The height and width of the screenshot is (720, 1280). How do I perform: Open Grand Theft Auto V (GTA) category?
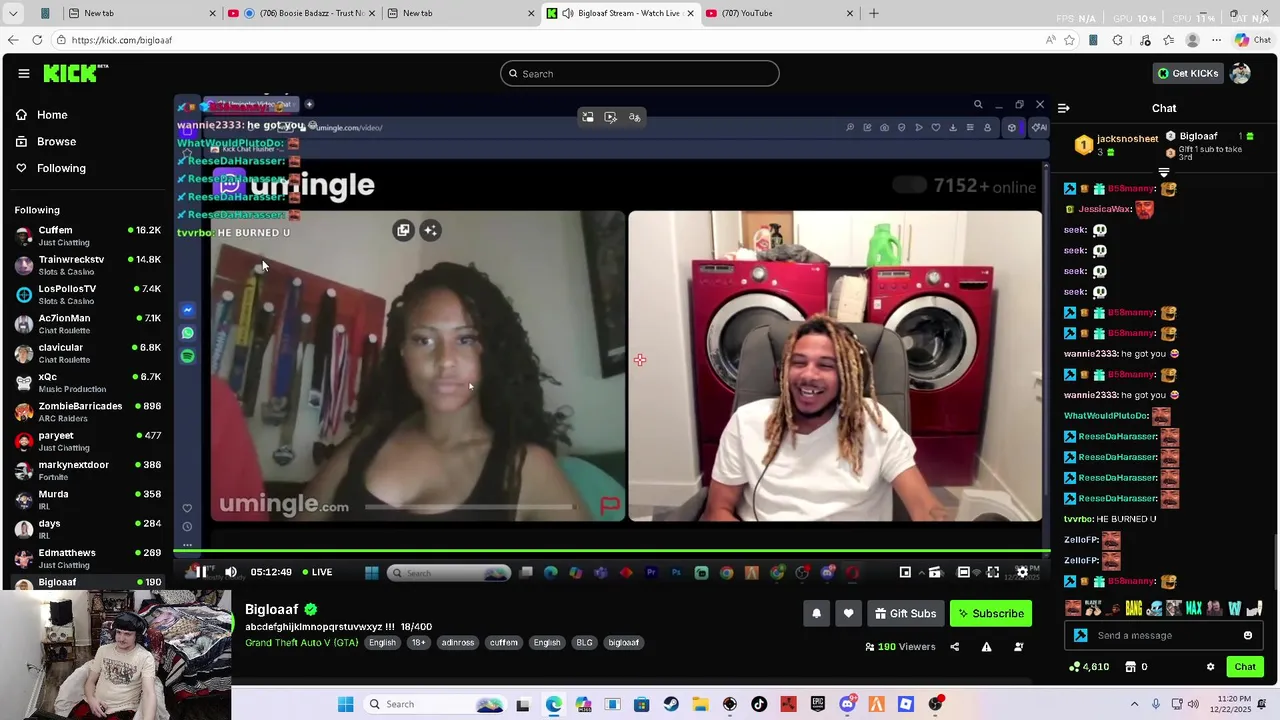coord(301,643)
